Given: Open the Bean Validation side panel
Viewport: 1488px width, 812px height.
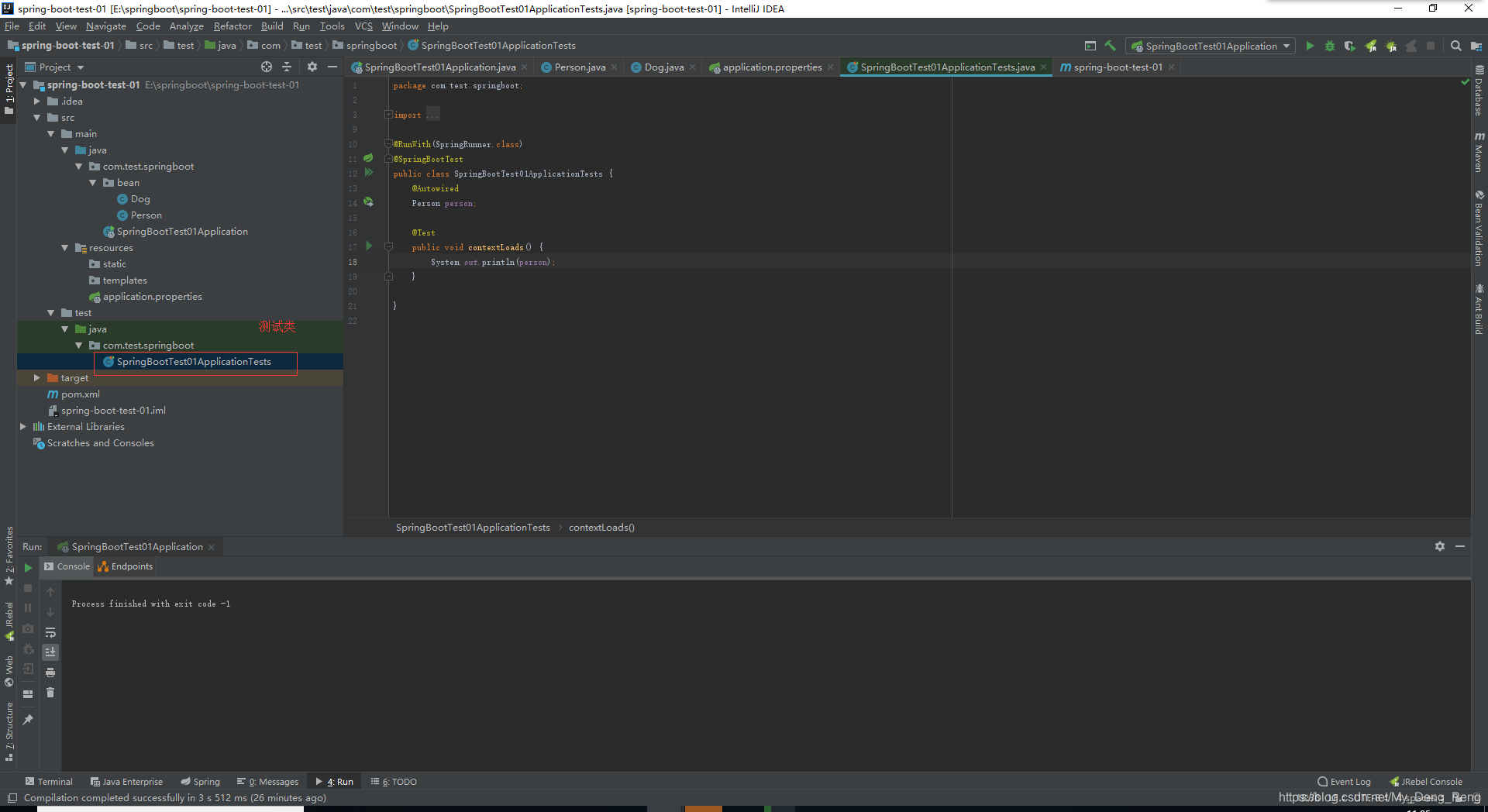Looking at the screenshot, I should (x=1479, y=228).
